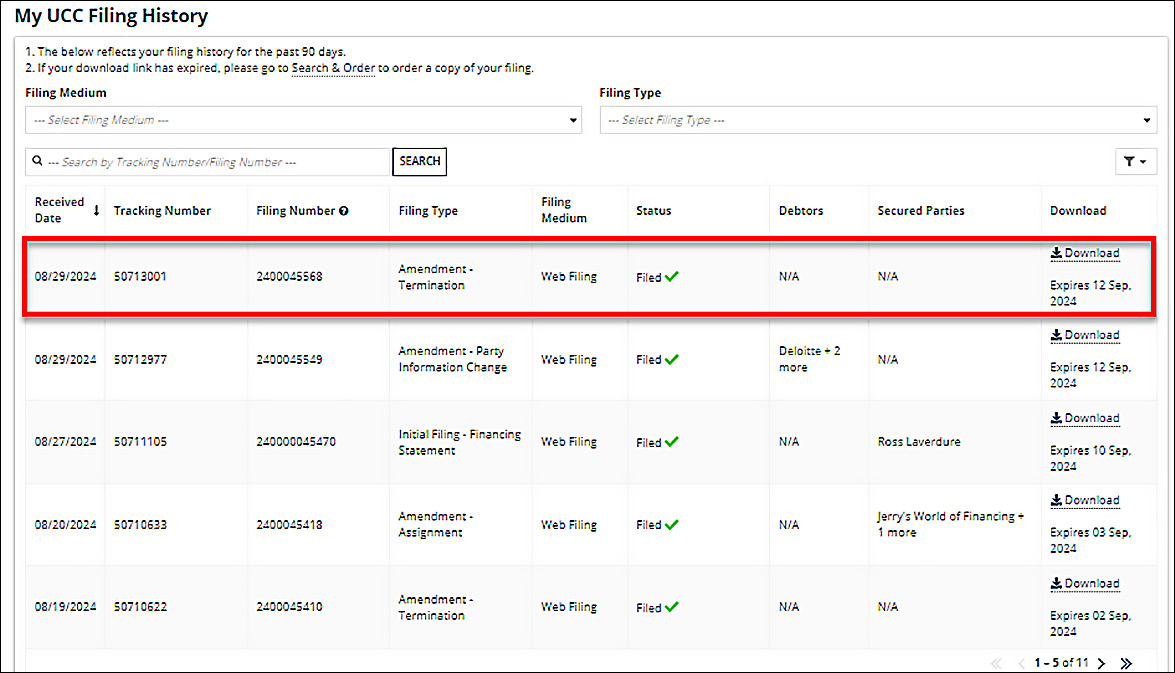Open the Search & Order link
This screenshot has width=1175, height=673.
[x=333, y=68]
